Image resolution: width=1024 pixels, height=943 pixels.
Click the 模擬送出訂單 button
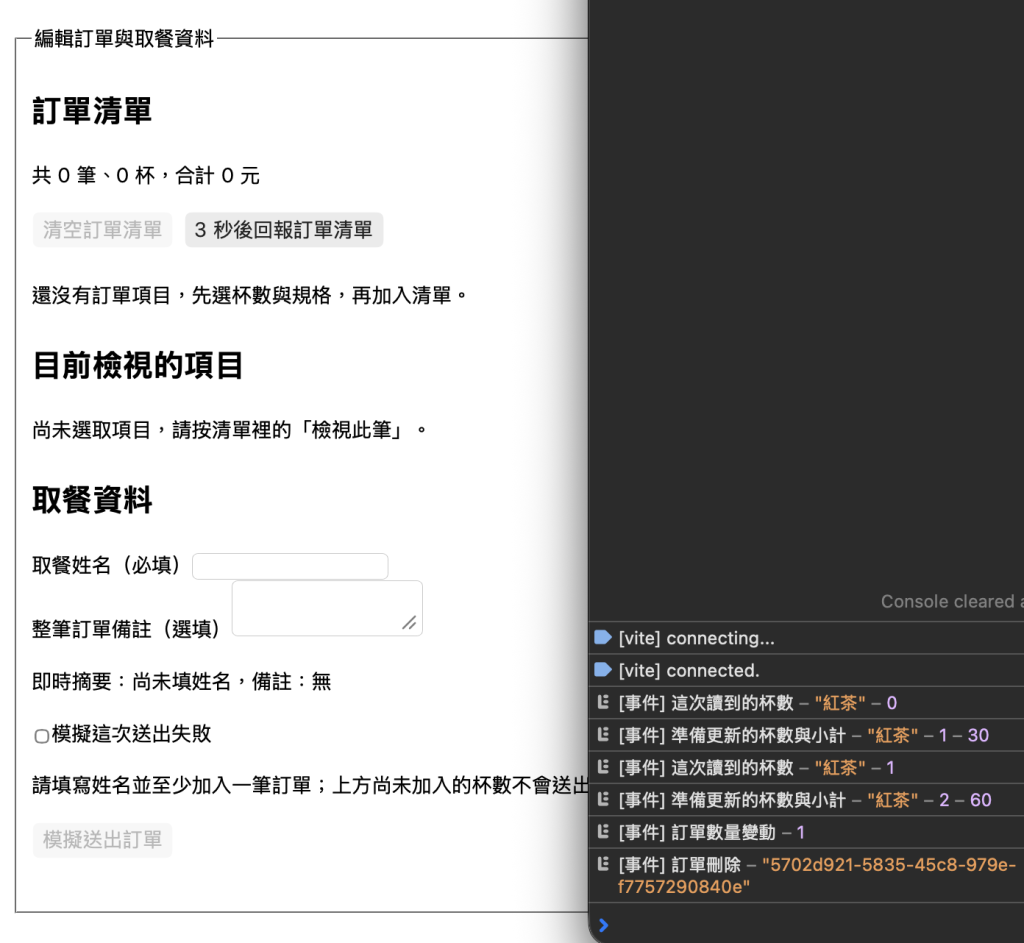pos(103,840)
